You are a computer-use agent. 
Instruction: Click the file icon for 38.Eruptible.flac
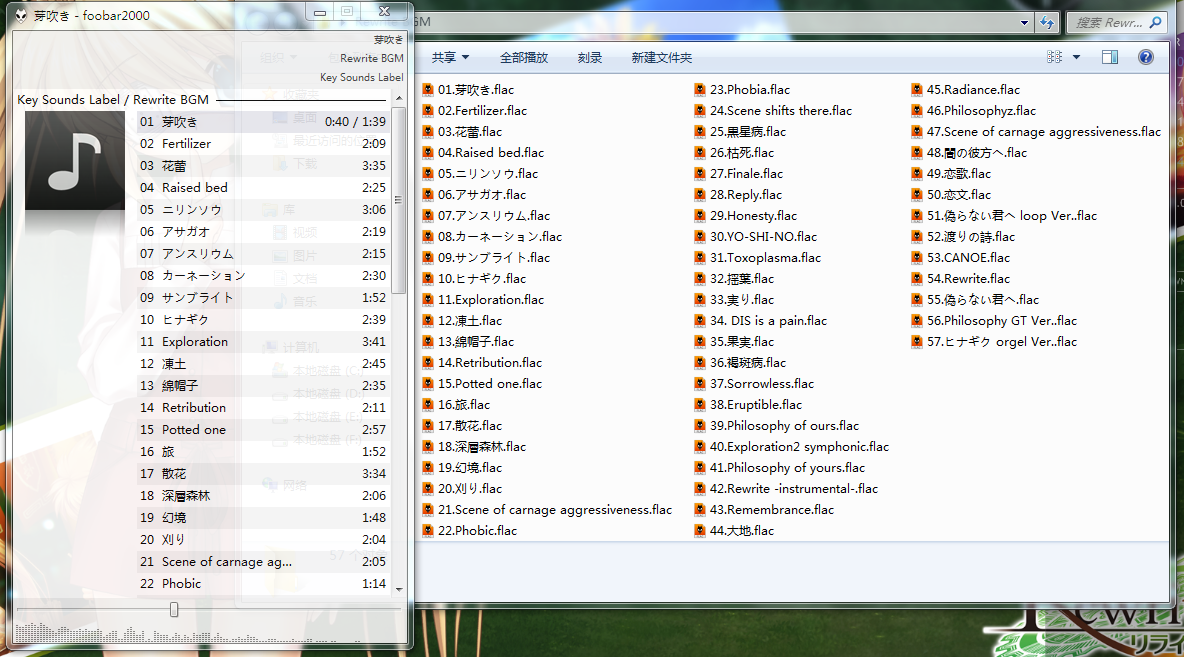(701, 405)
